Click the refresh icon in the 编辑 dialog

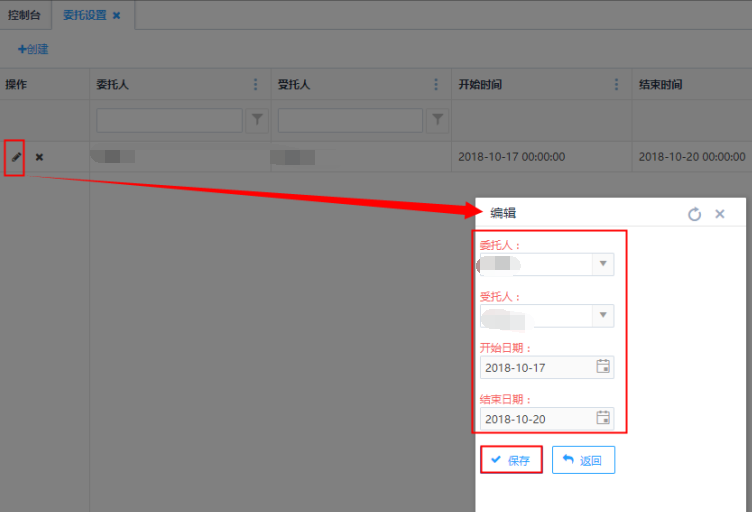point(694,214)
